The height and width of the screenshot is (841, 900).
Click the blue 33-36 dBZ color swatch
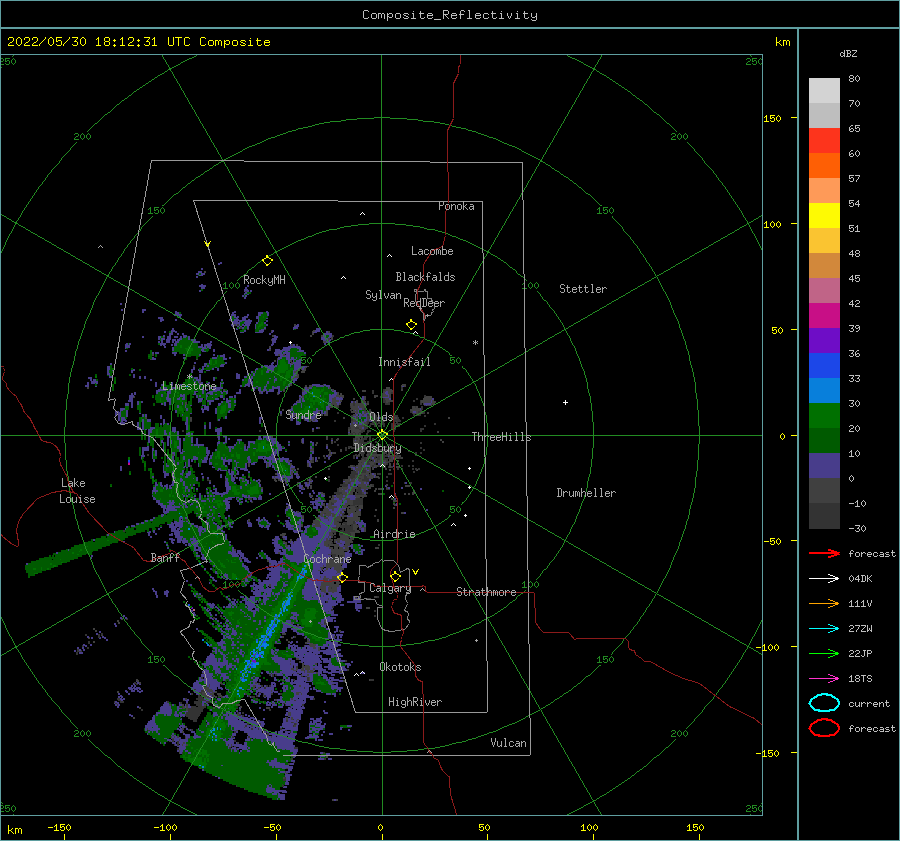coord(824,365)
